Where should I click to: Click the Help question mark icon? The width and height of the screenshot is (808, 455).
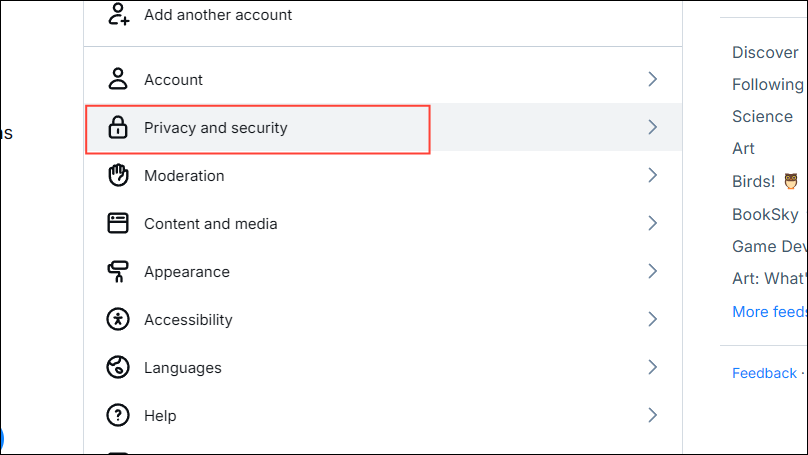point(118,415)
